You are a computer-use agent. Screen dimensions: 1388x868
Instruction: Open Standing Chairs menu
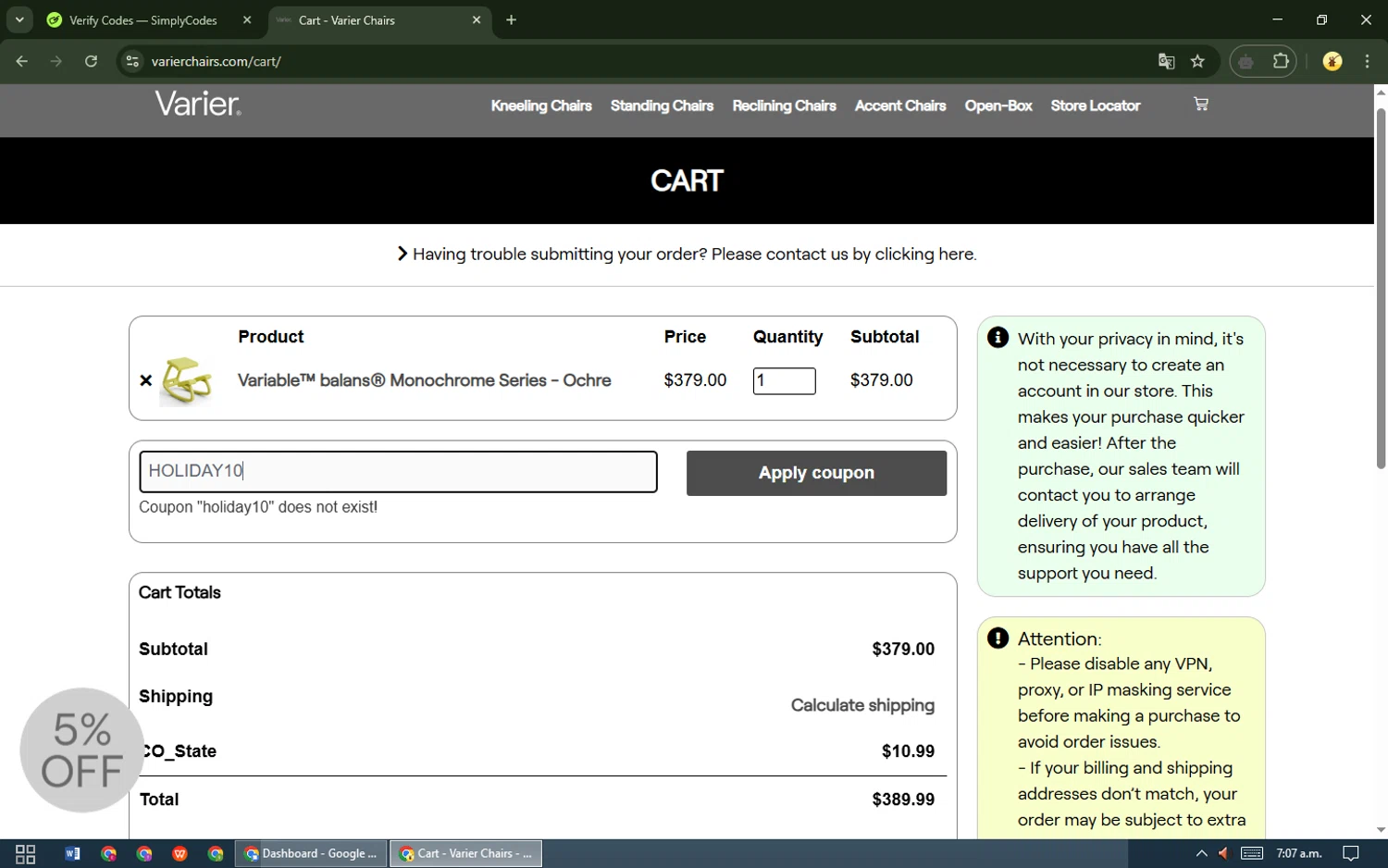pos(662,105)
